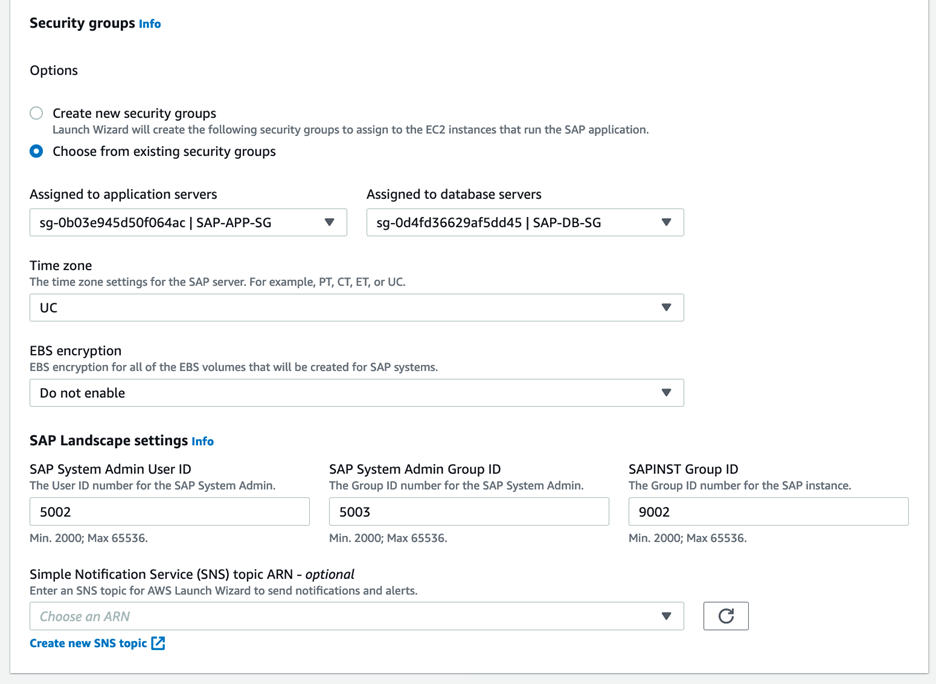Open Create new SNS topic link
Viewport: 936px width, 684px height.
pyautogui.click(x=88, y=643)
